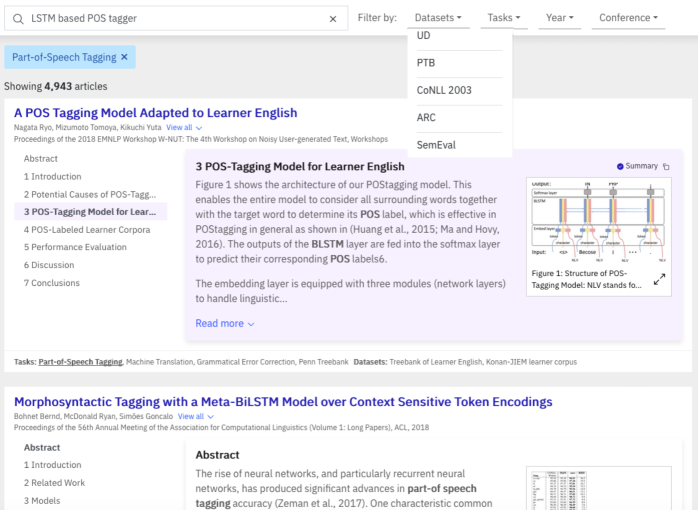Expand Figure 1 using the fullscreen arrows icon

660,280
